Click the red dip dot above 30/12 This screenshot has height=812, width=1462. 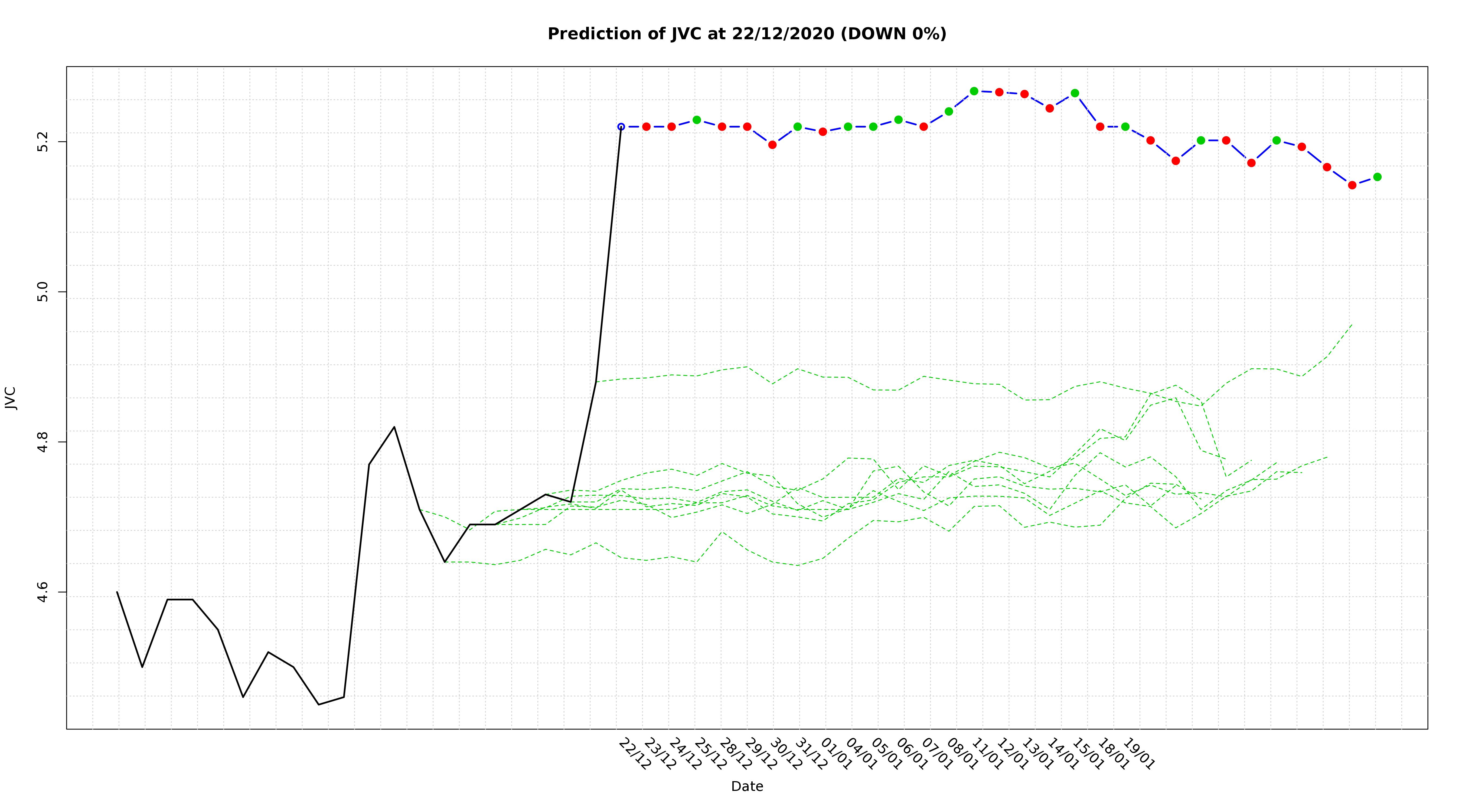[x=772, y=145]
